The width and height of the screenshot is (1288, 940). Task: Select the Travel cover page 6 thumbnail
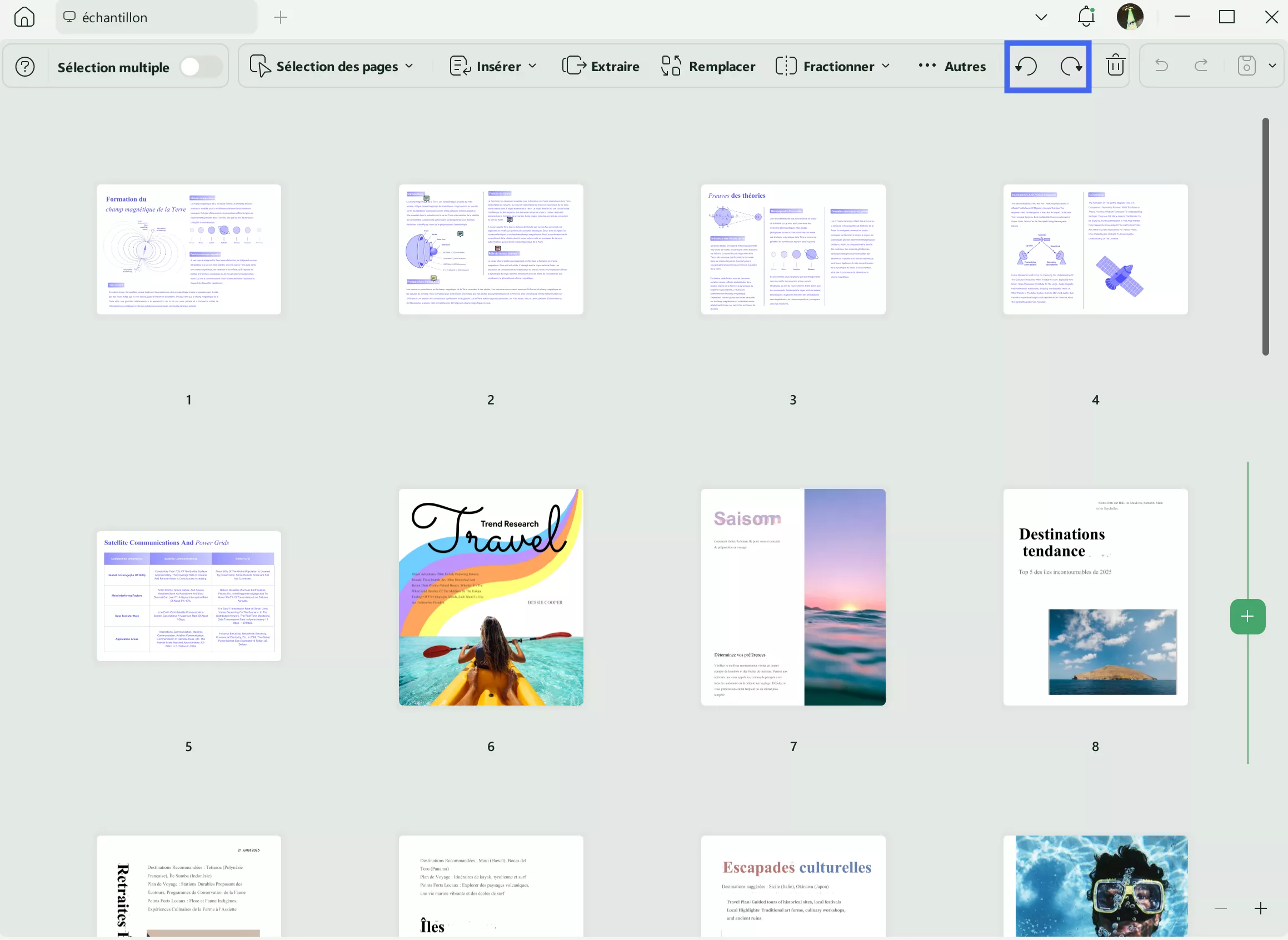click(x=491, y=597)
